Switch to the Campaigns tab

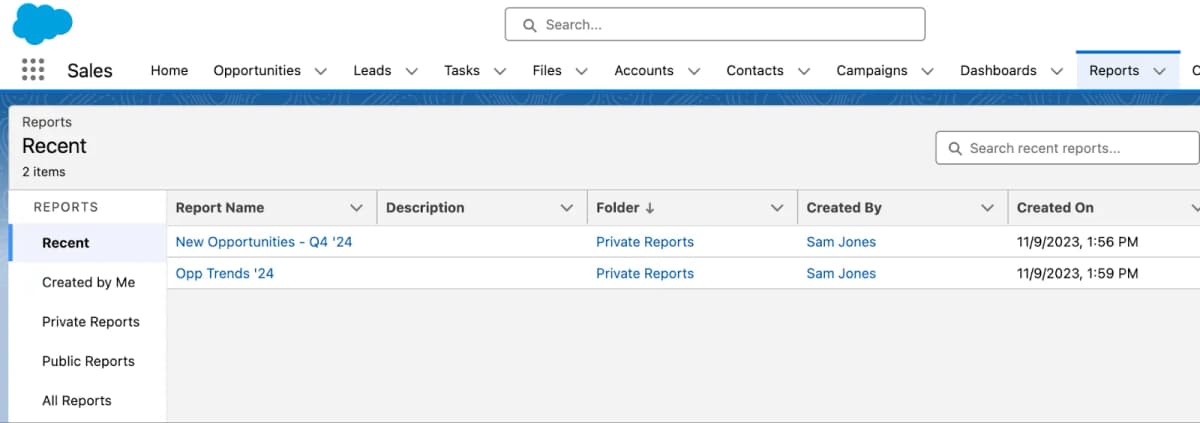pyautogui.click(x=872, y=70)
